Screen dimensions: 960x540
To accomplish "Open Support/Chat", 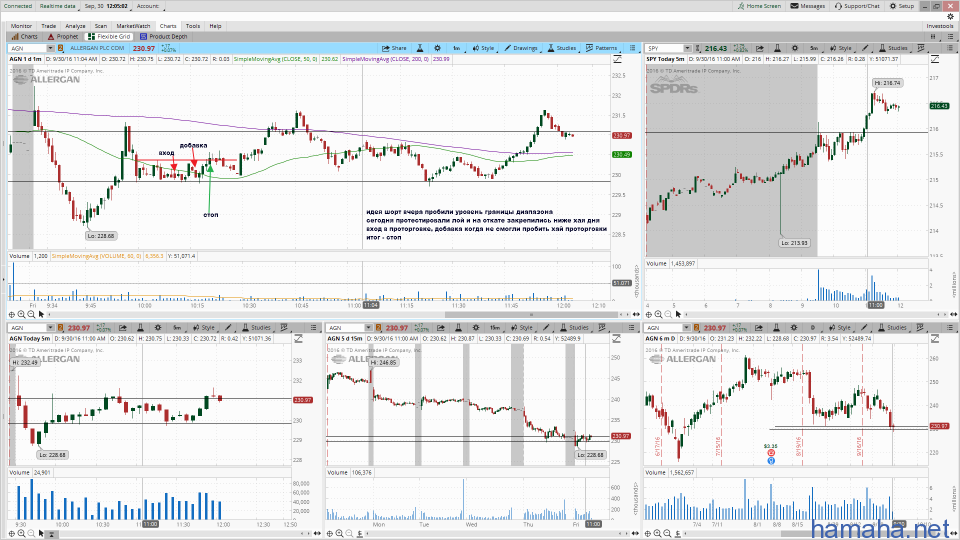I will tap(858, 6).
